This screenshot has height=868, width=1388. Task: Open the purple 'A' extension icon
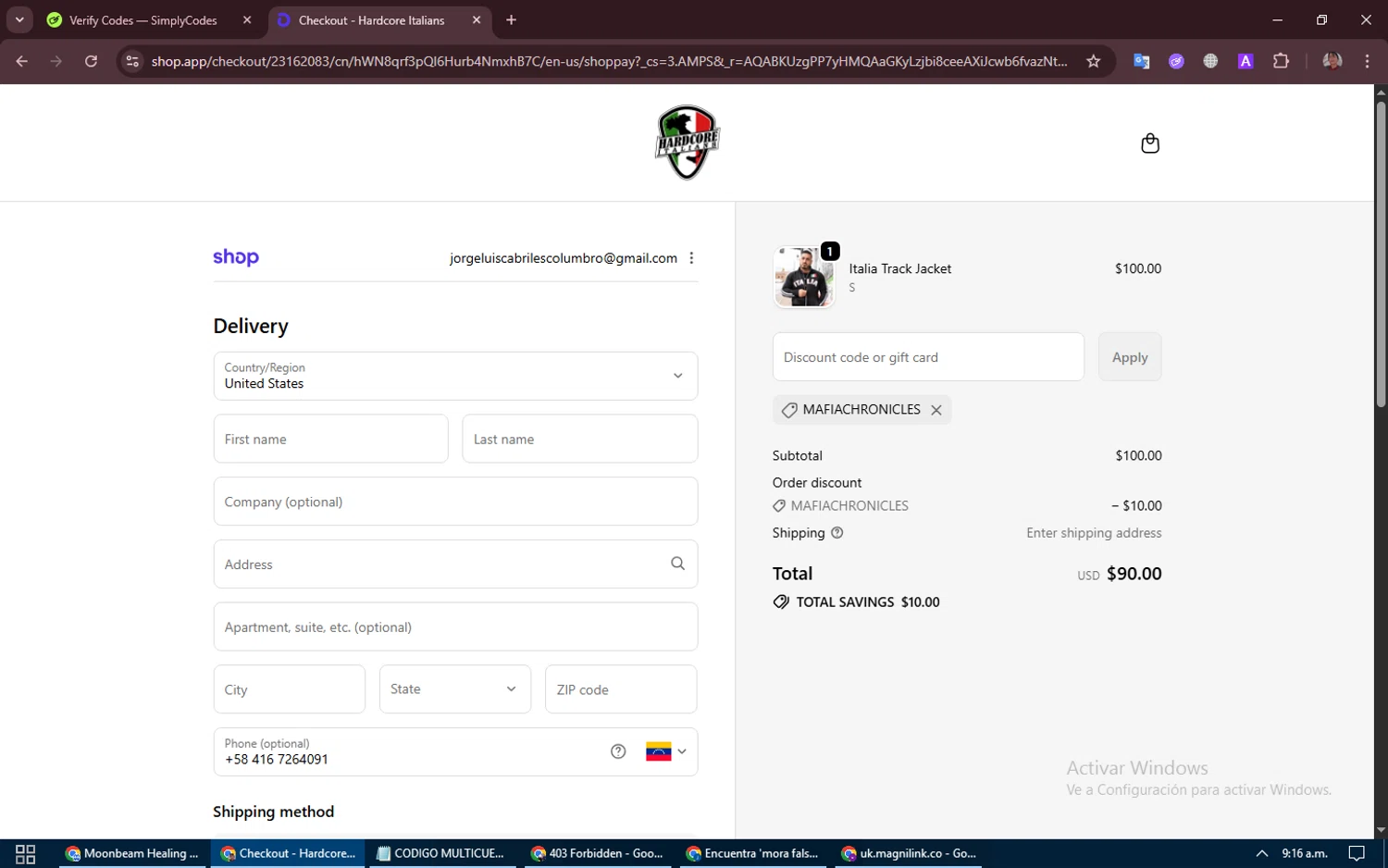pyautogui.click(x=1245, y=61)
